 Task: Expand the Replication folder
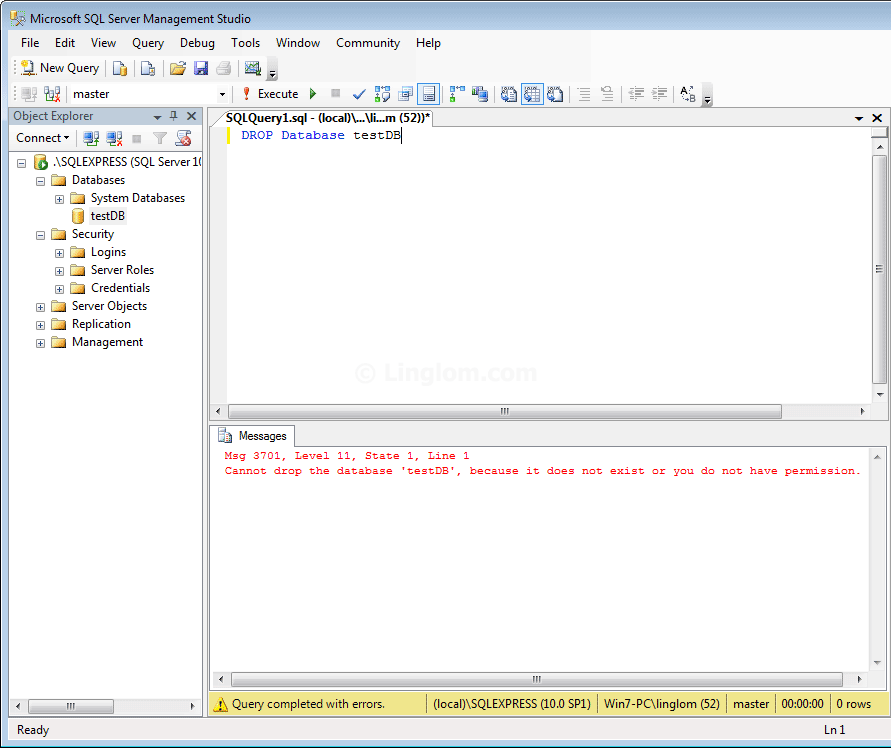click(x=40, y=326)
